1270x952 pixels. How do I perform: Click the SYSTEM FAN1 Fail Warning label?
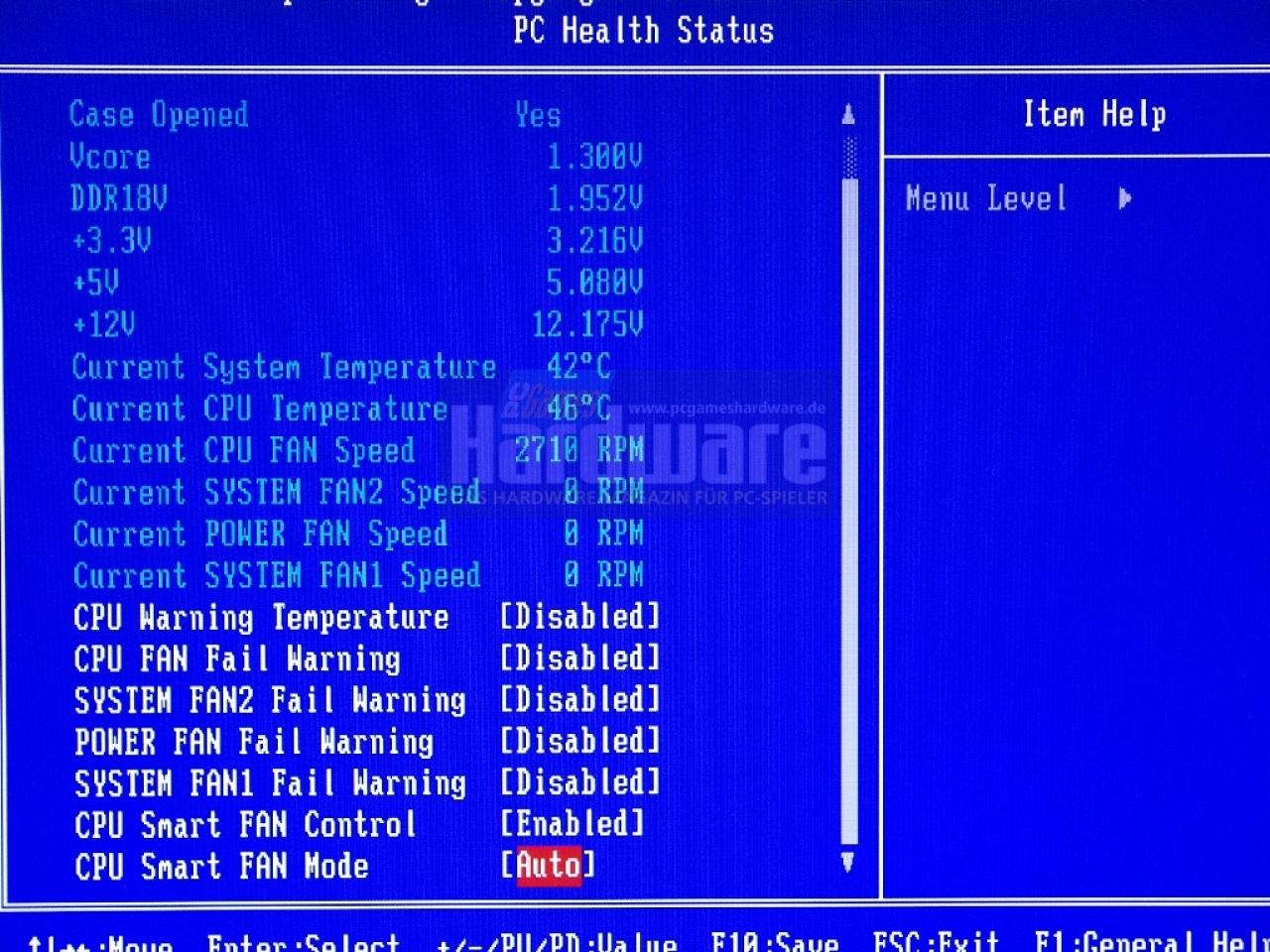point(270,784)
